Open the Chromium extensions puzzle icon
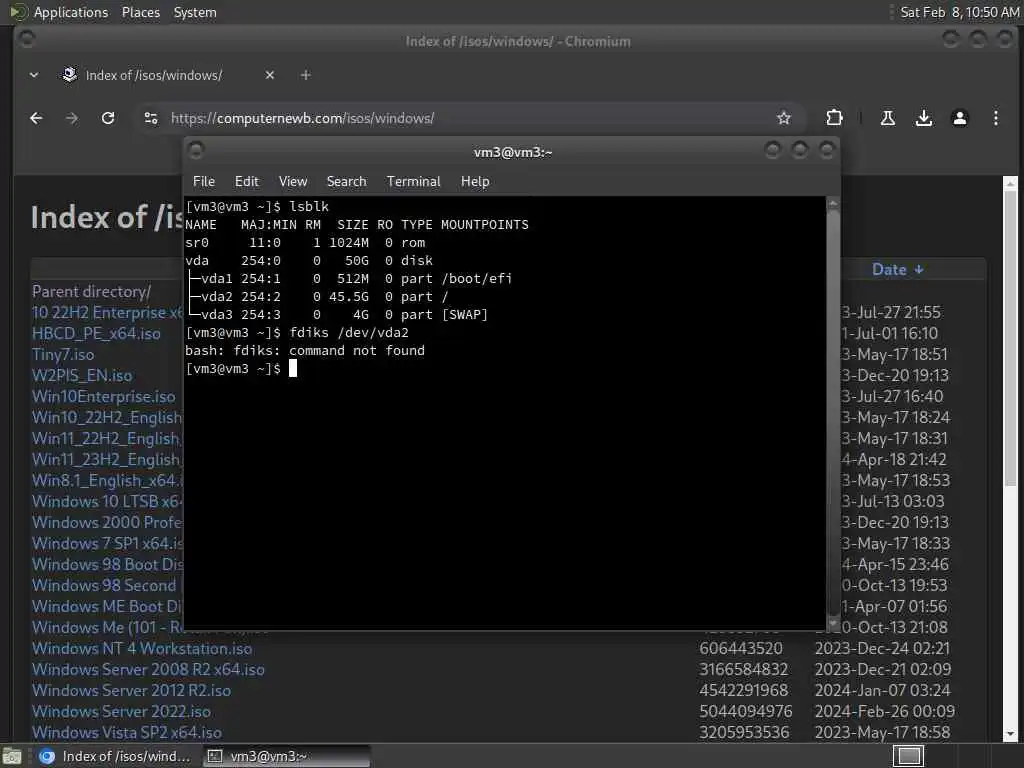 click(834, 118)
